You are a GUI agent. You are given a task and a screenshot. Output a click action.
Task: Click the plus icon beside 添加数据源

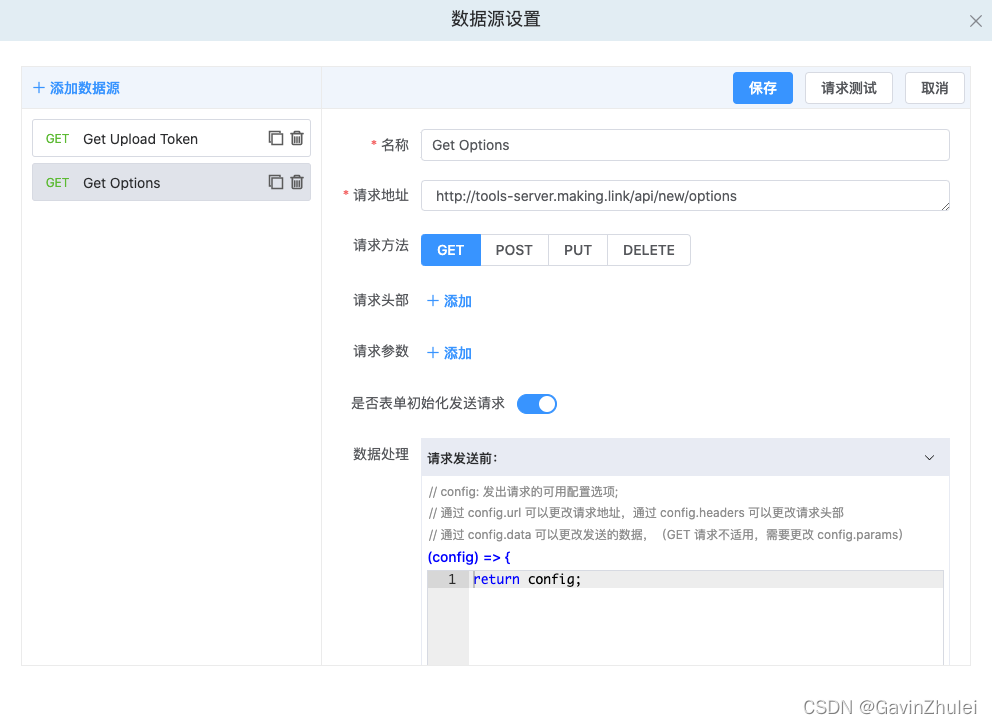pyautogui.click(x=37, y=88)
